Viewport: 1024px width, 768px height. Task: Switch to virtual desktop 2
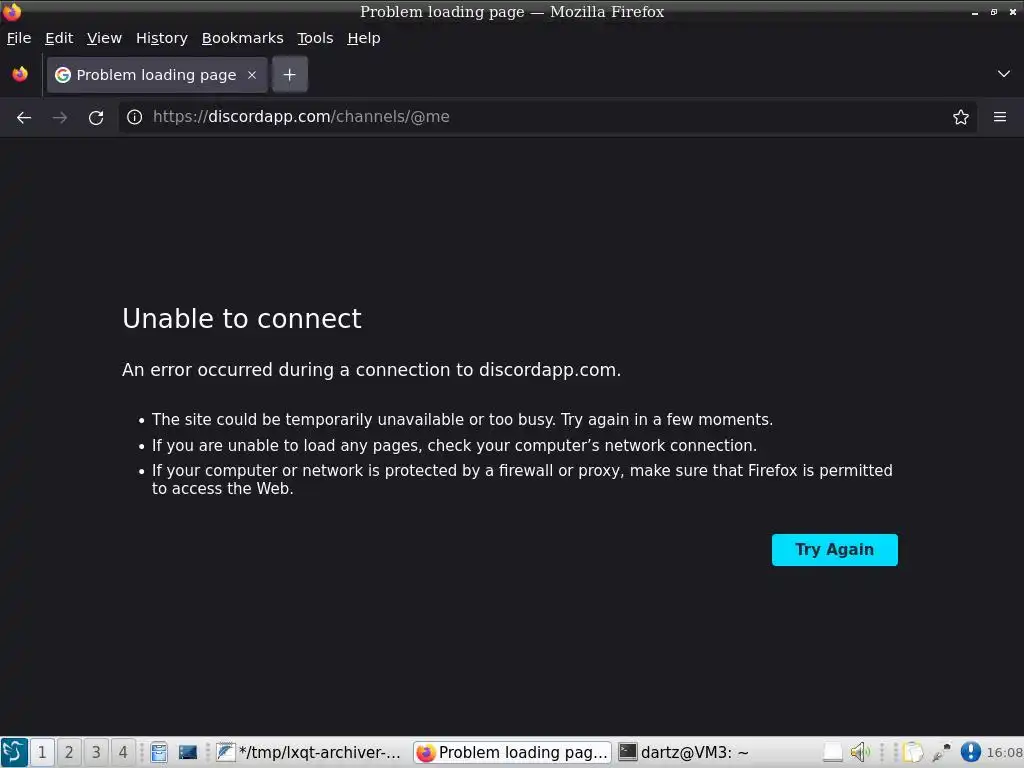pos(69,752)
